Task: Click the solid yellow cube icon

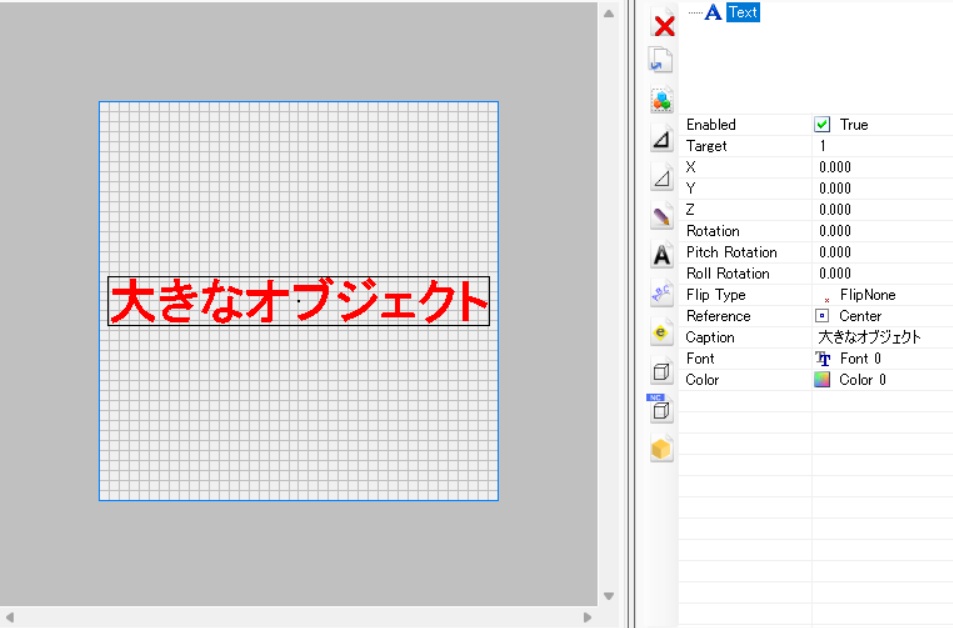Action: 661,449
